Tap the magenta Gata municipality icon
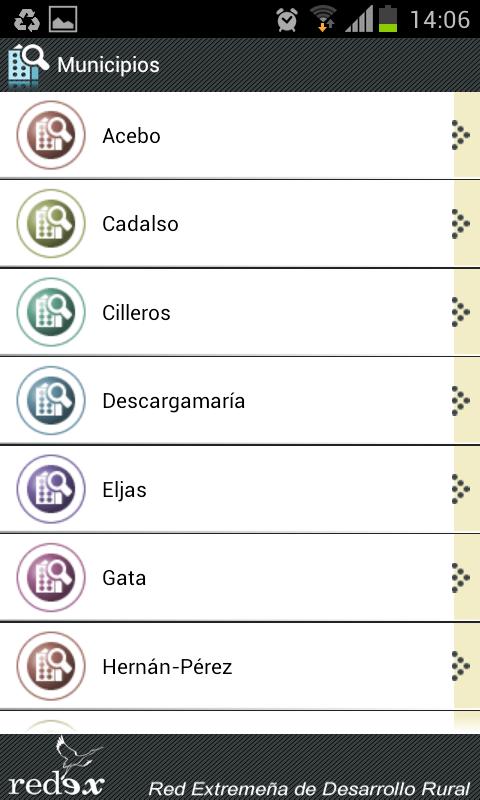Screen dimensions: 480x800 tap(51, 578)
